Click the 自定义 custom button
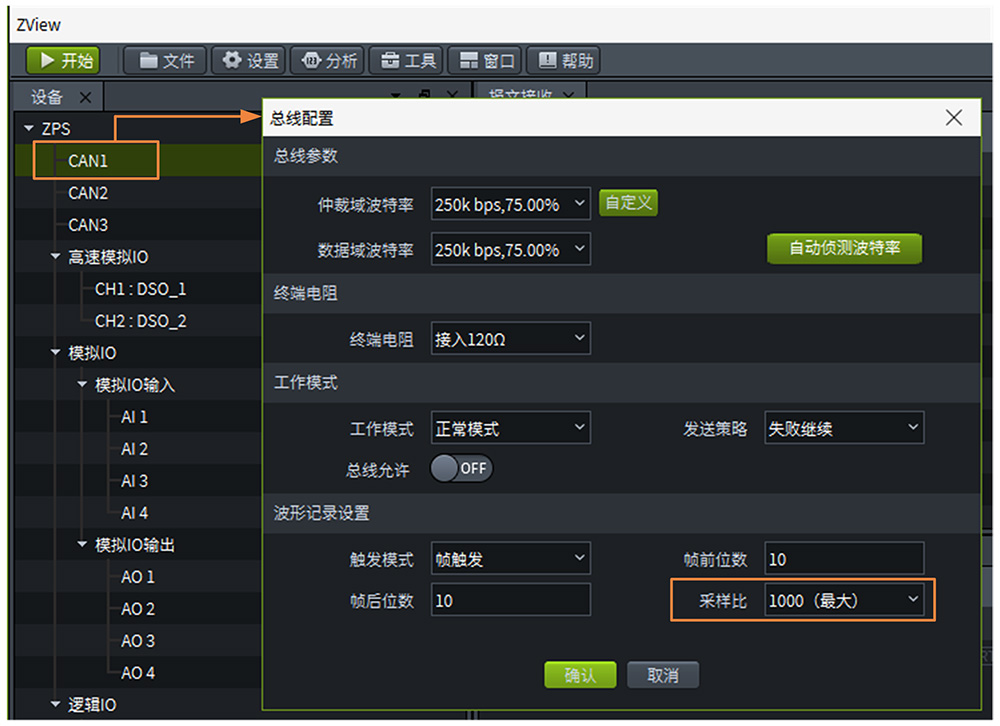 (x=628, y=202)
